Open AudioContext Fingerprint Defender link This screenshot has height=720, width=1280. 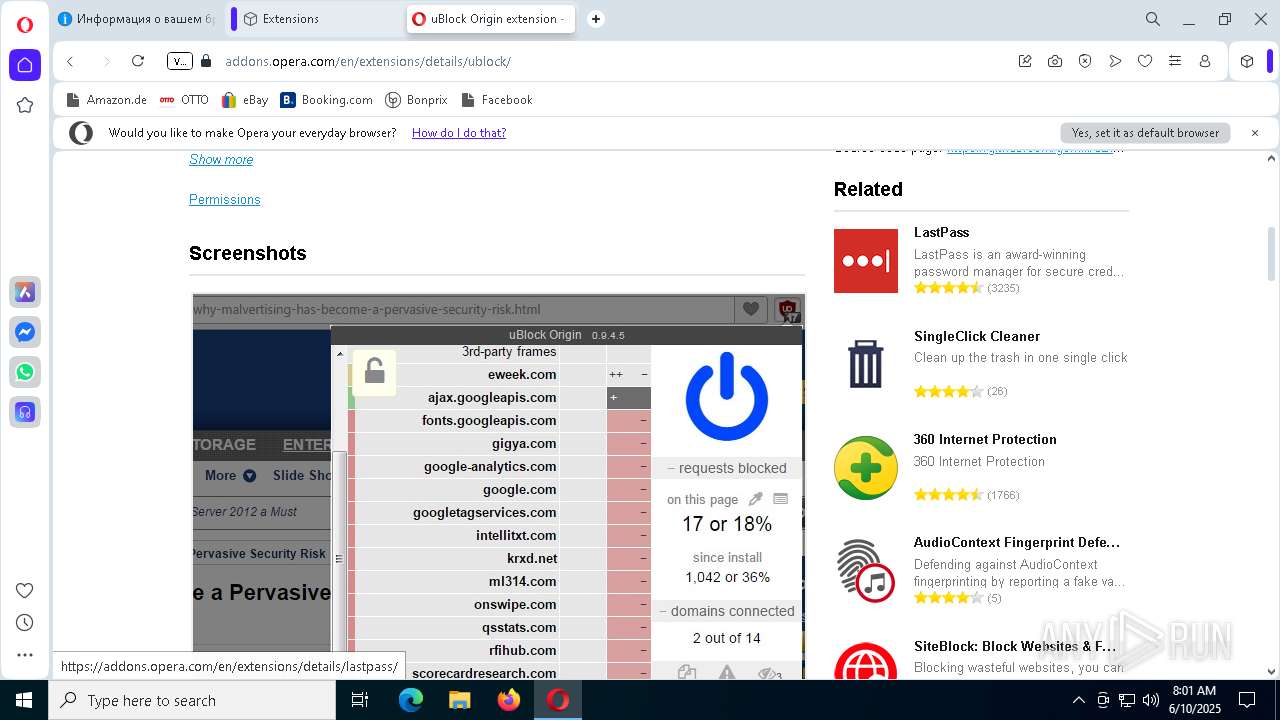coord(1017,543)
